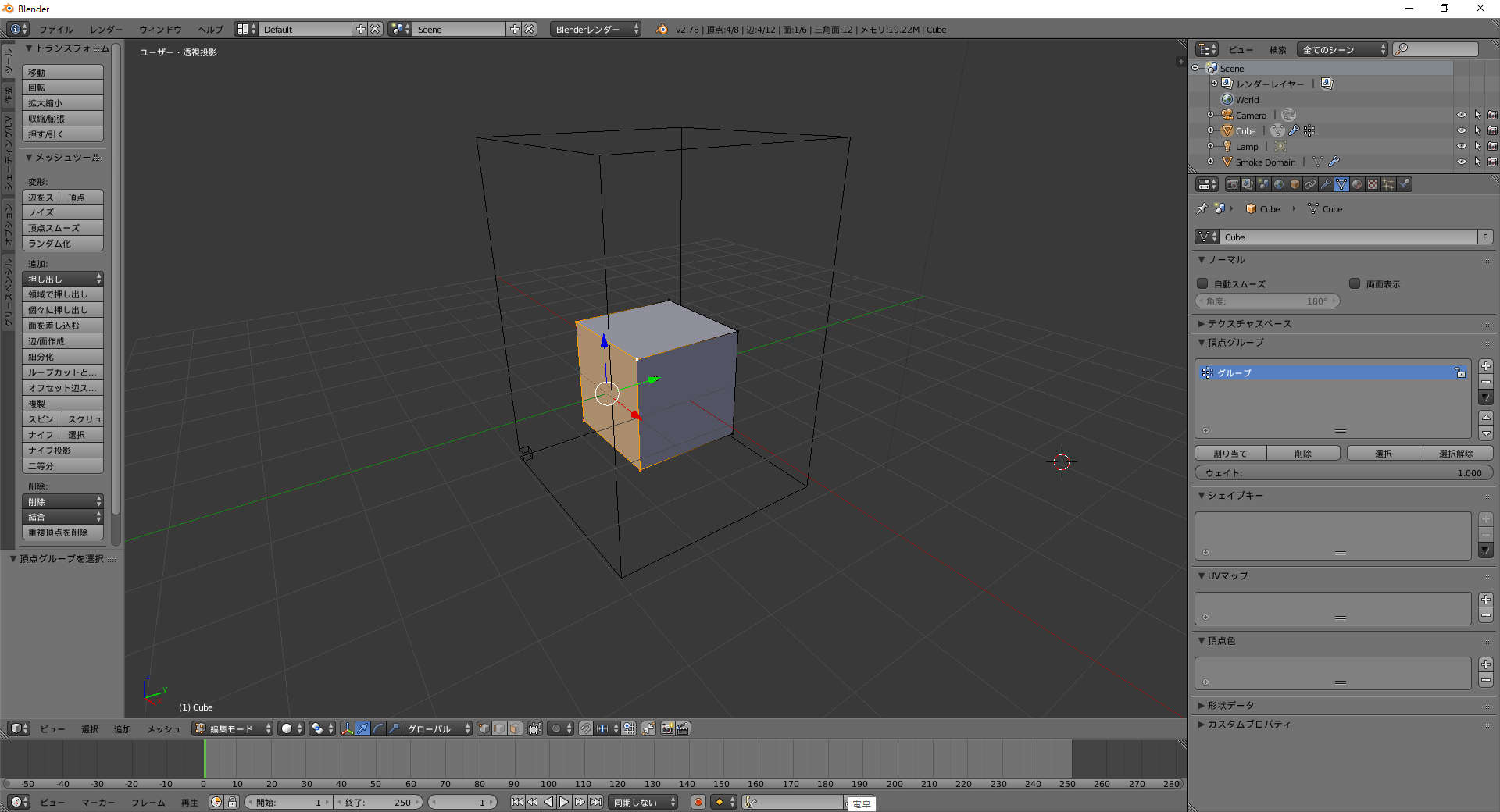
Task: Open the ファイル menu
Action: (55, 30)
